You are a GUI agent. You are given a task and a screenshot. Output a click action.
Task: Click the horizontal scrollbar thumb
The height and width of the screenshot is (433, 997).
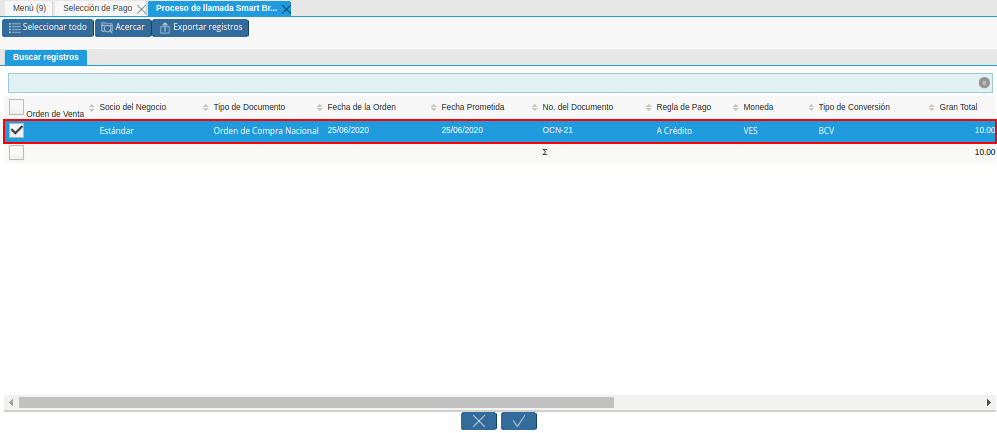pos(316,402)
